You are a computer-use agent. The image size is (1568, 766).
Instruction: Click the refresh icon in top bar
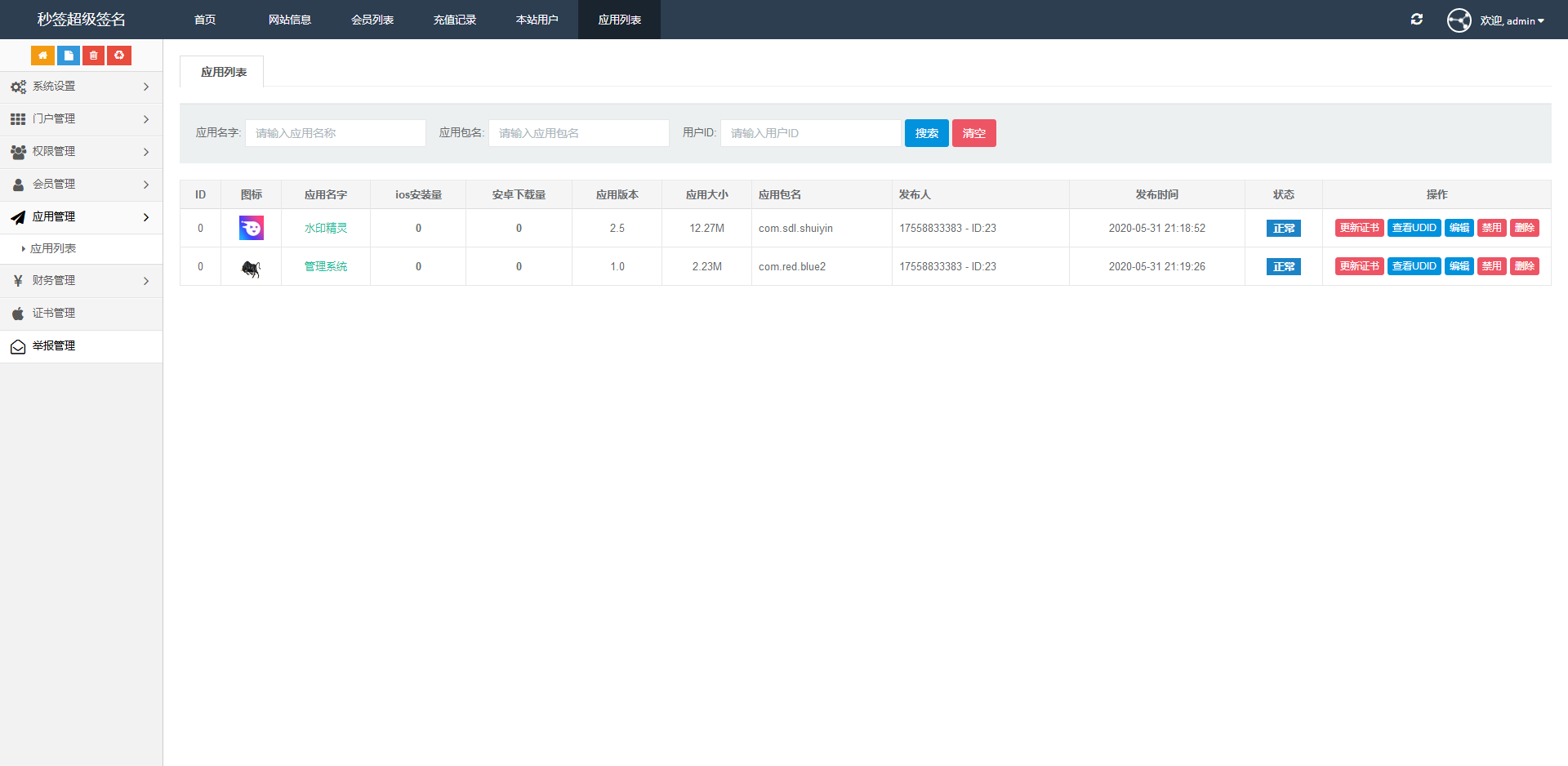(1417, 20)
